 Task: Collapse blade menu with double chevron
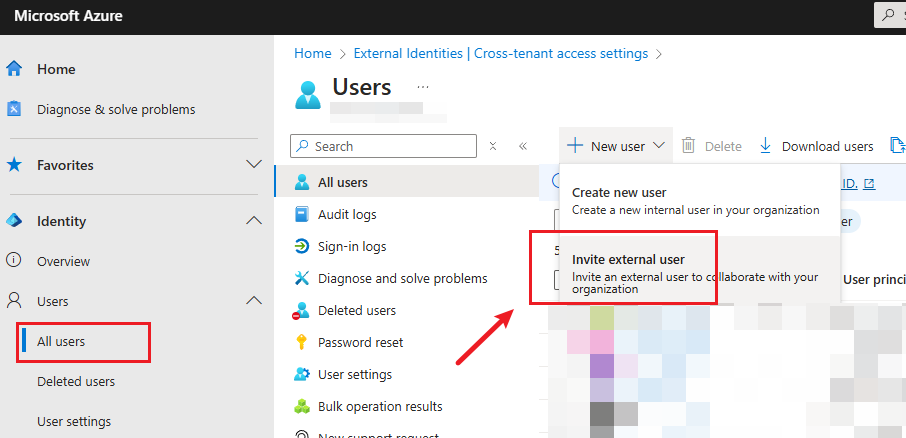pos(523,146)
